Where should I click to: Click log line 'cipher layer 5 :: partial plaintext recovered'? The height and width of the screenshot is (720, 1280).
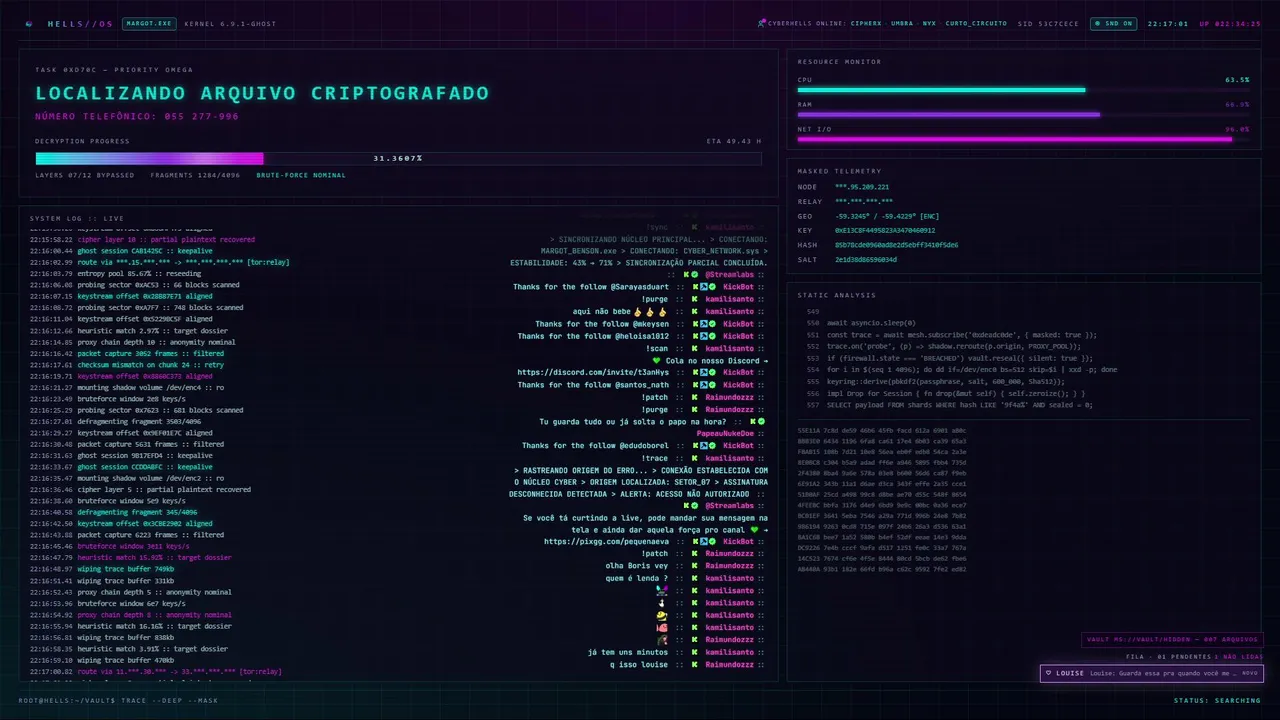tap(164, 490)
